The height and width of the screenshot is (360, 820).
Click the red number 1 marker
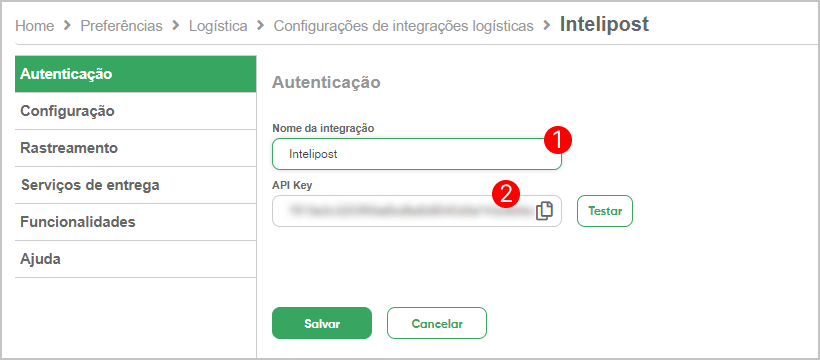(557, 140)
